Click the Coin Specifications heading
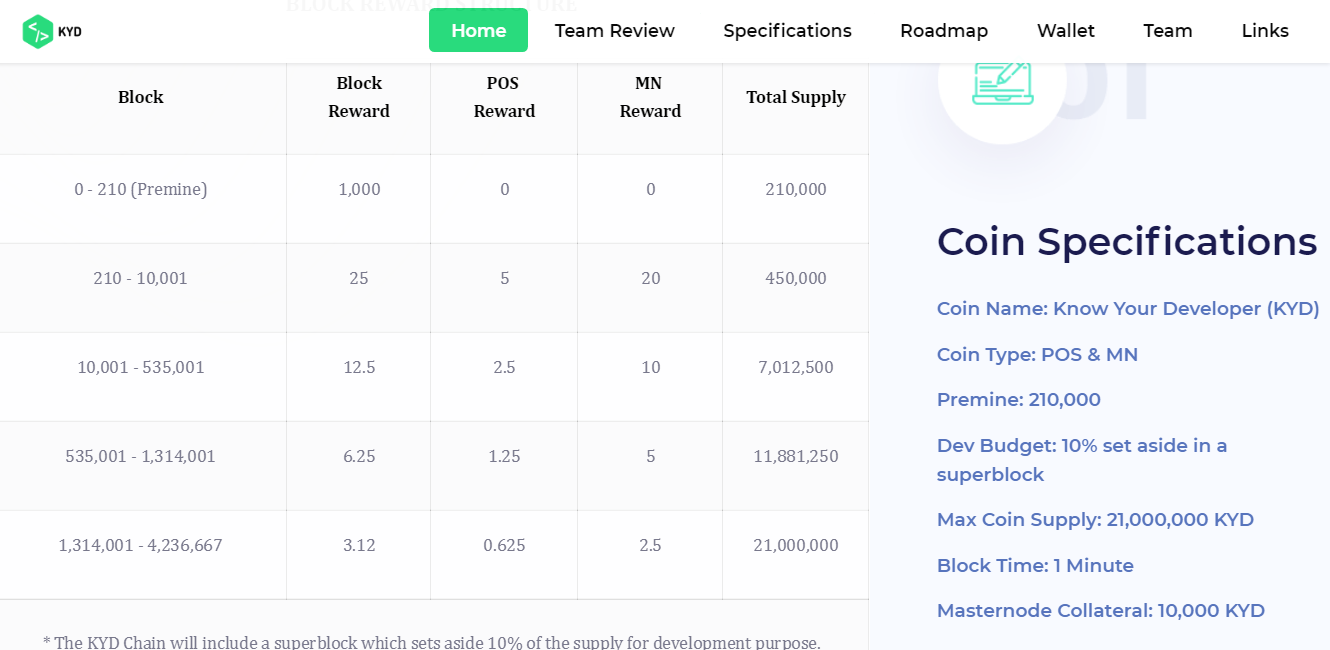Image resolution: width=1330 pixels, height=650 pixels. pos(1127,242)
